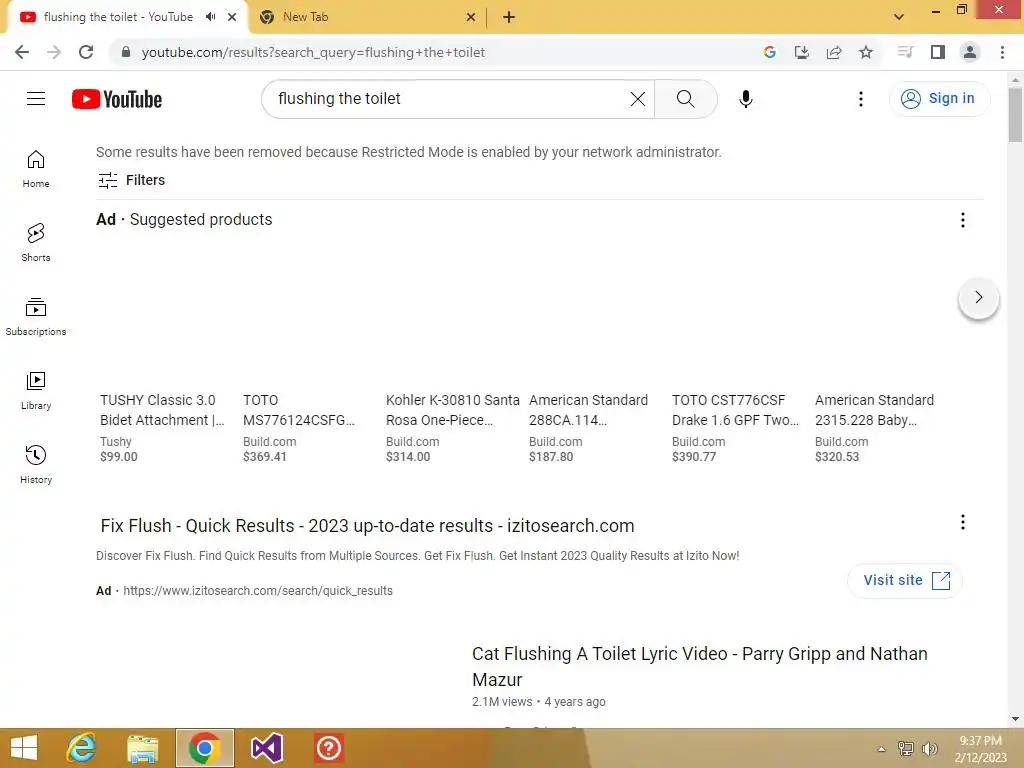Start voice search with the microphone
The height and width of the screenshot is (768, 1024).
click(746, 99)
